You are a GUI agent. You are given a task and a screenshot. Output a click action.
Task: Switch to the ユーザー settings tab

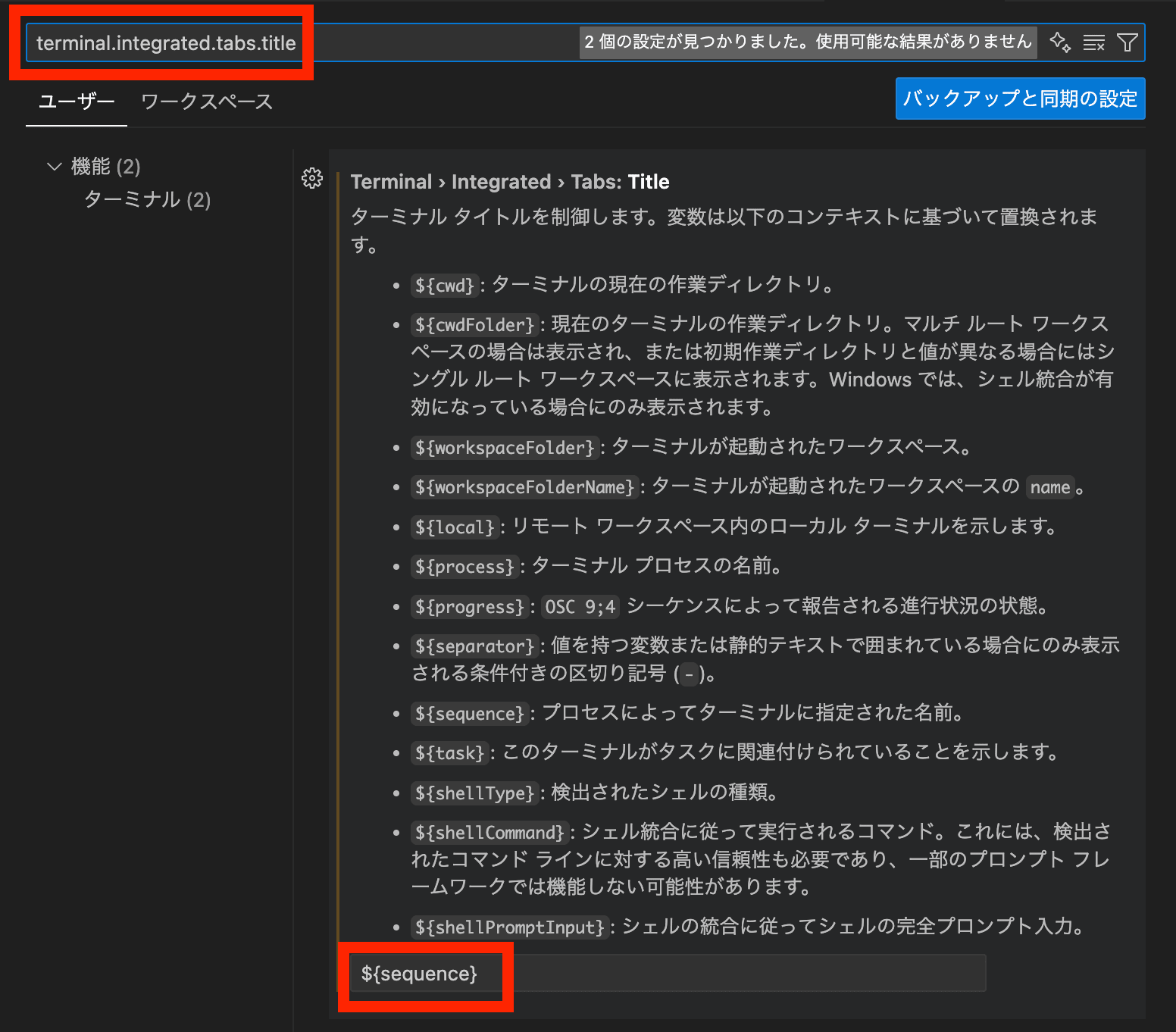(77, 102)
